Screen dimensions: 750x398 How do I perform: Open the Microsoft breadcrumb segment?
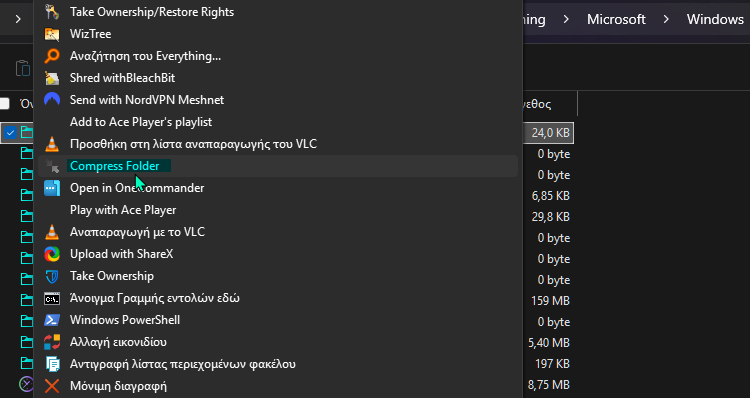[616, 20]
